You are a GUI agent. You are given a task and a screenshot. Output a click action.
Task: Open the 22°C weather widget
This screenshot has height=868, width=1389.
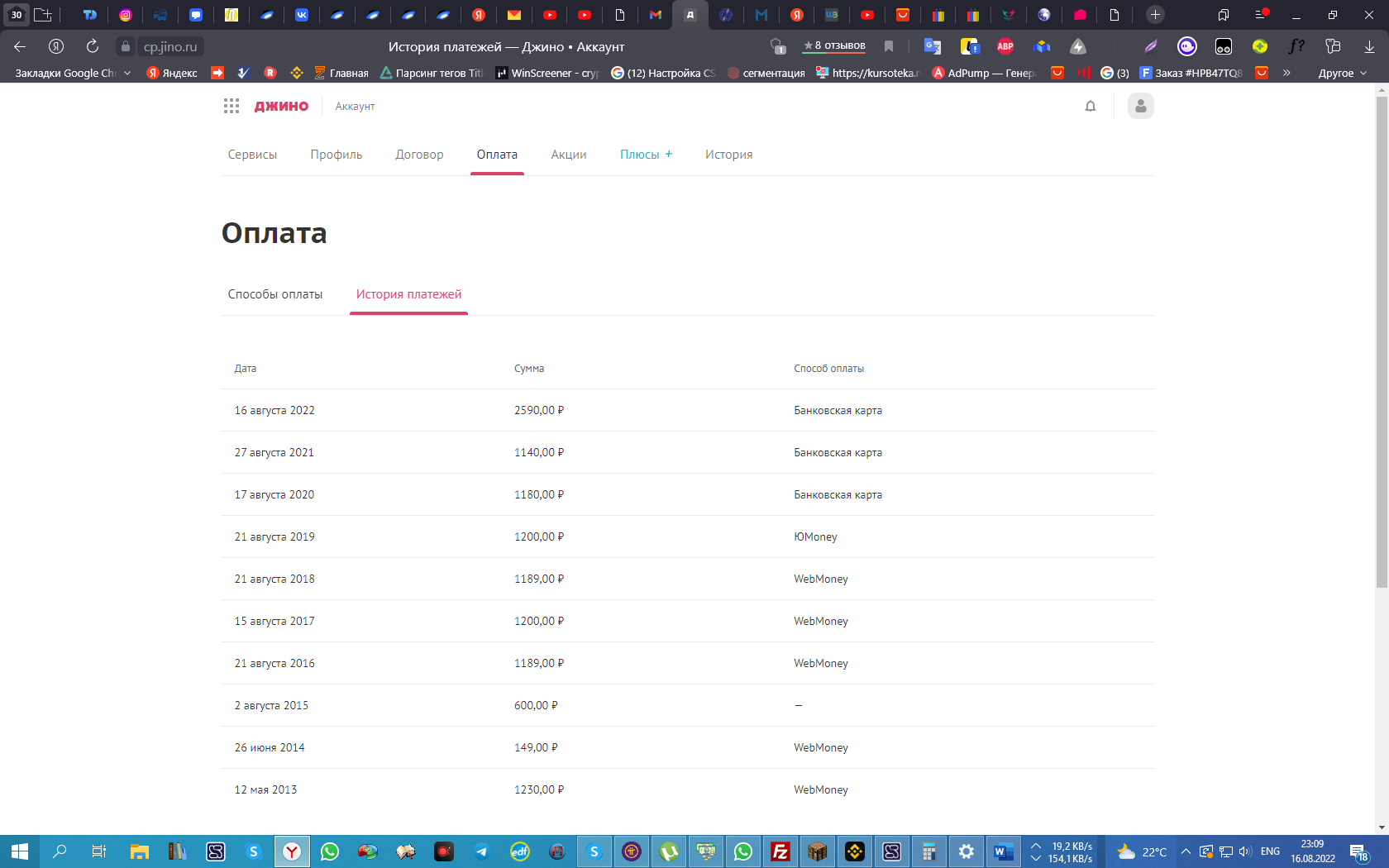[x=1142, y=851]
